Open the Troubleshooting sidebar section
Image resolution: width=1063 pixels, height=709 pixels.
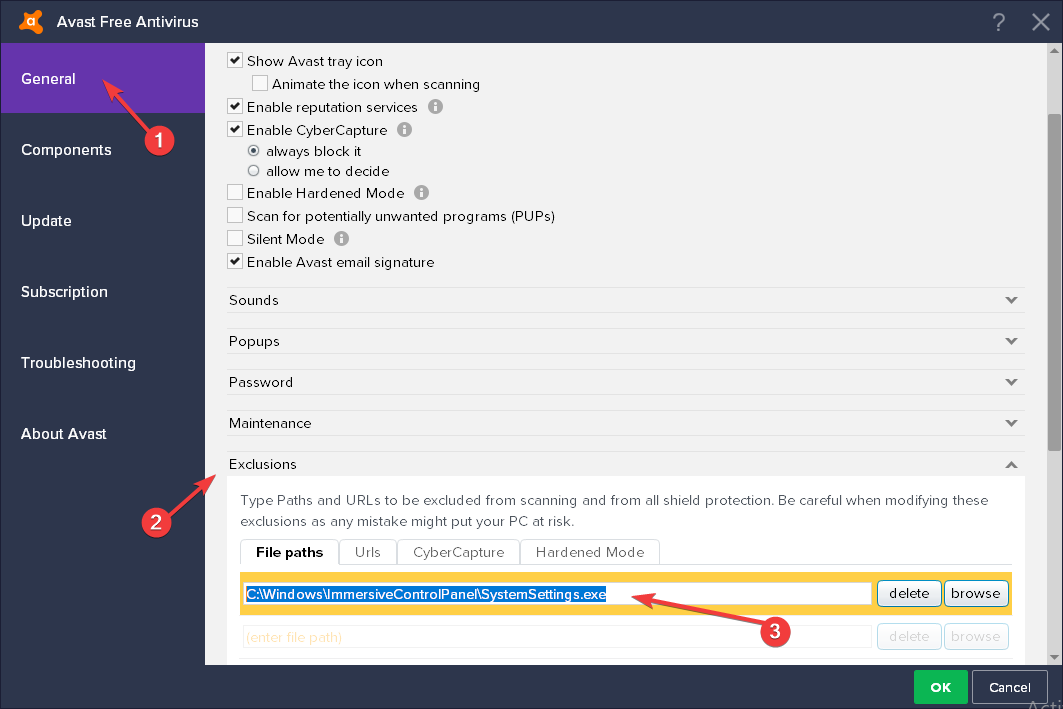[77, 363]
